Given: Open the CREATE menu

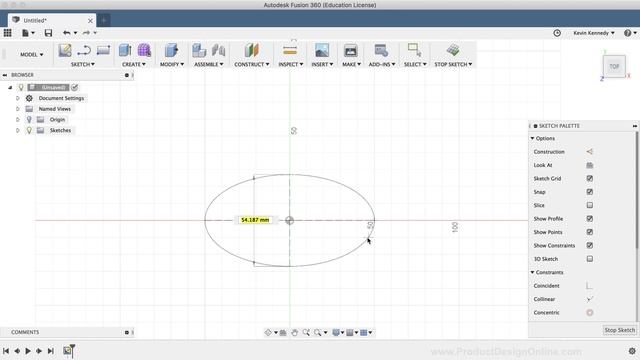Looking at the screenshot, I should [x=133, y=64].
